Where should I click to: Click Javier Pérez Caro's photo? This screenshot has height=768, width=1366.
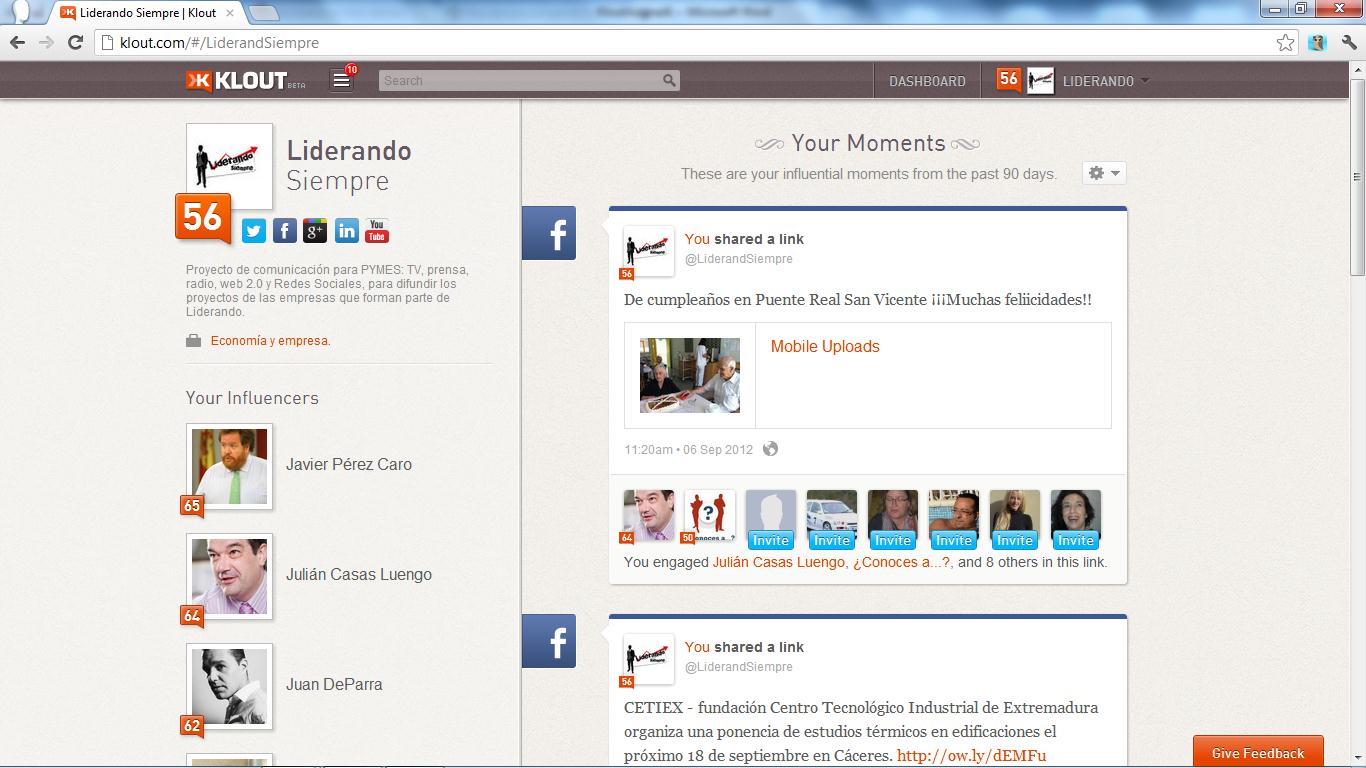click(x=229, y=466)
